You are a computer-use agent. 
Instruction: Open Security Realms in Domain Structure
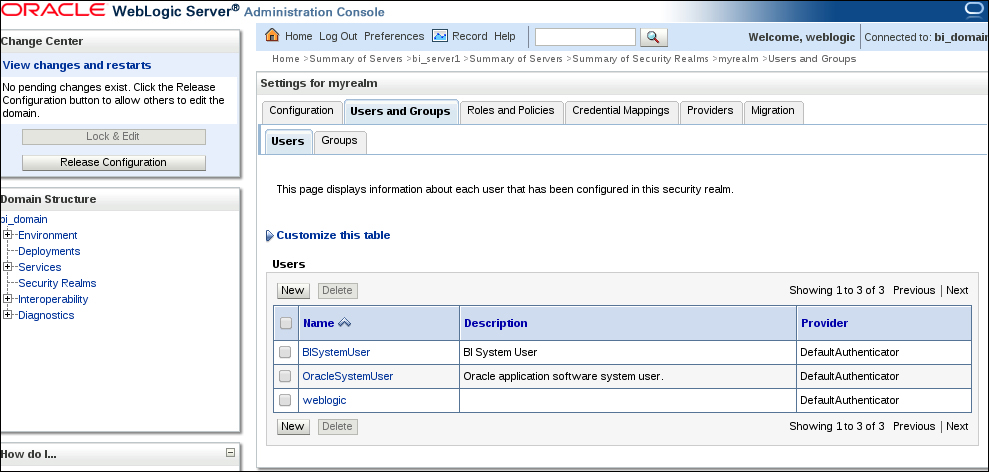click(57, 283)
